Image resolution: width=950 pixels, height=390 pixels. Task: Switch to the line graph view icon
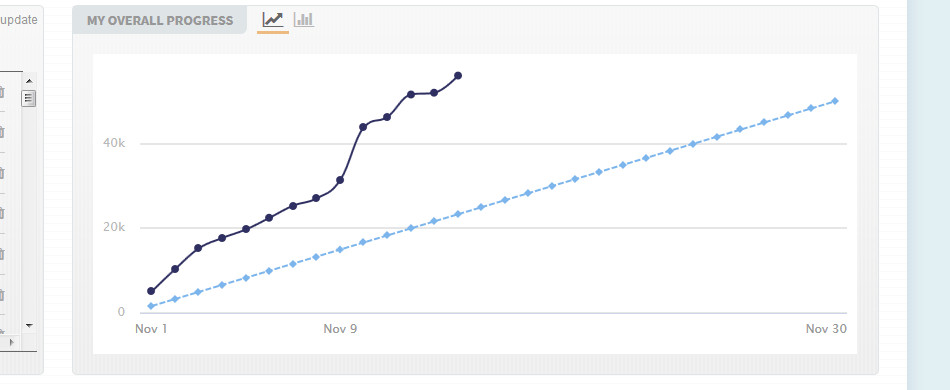pos(273,19)
